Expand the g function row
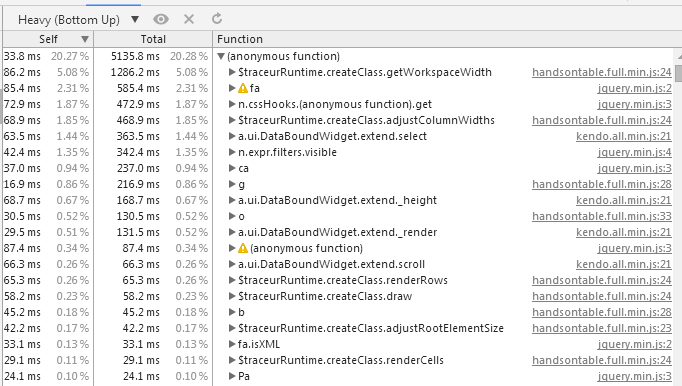682x386 pixels. (232, 185)
